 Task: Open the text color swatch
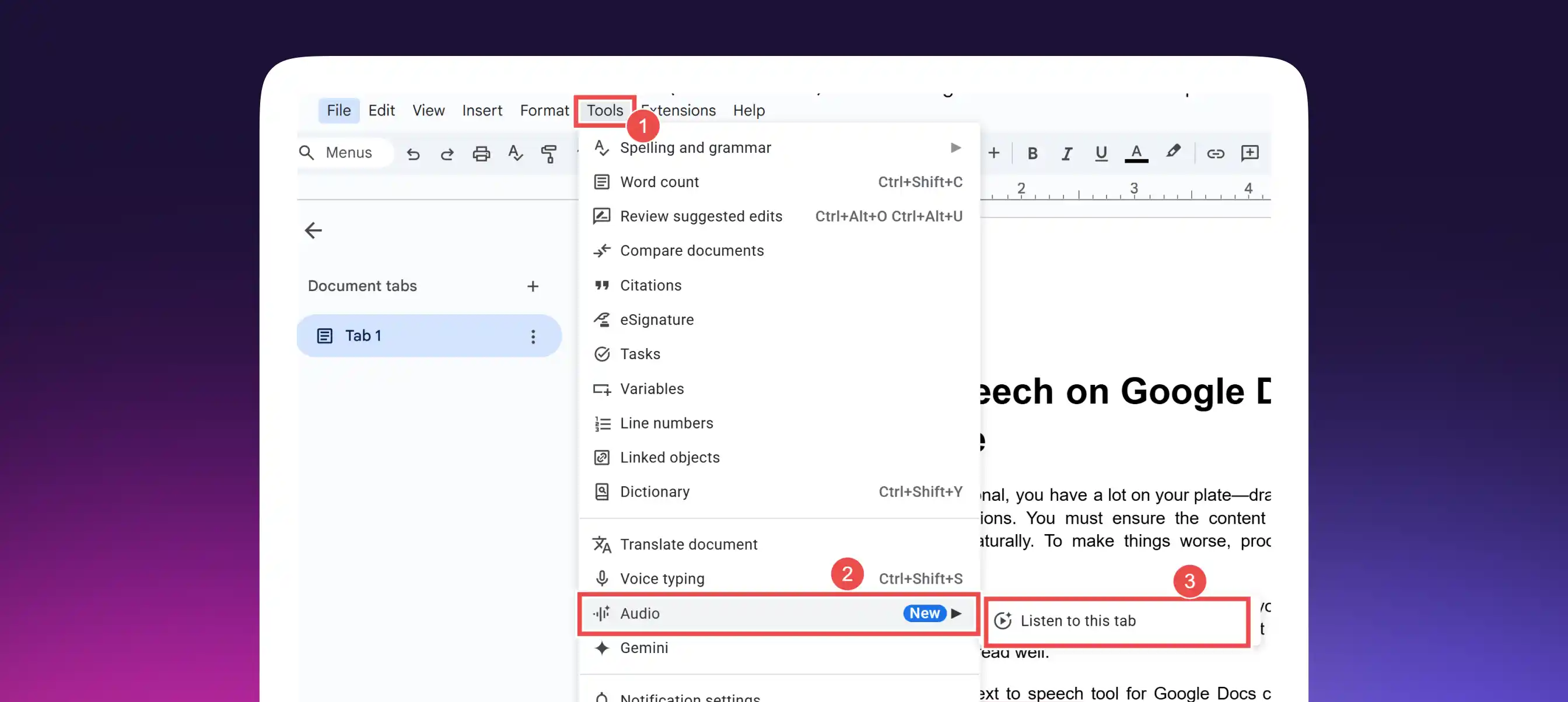click(x=1136, y=153)
